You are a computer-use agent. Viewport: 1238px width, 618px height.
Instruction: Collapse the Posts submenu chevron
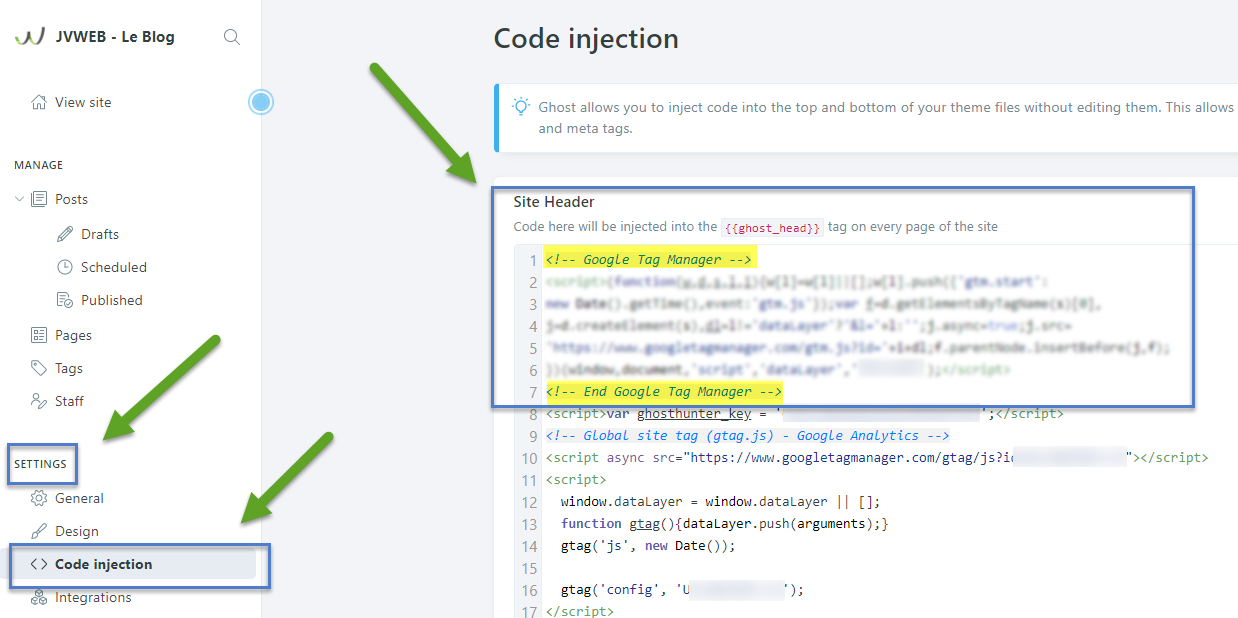click(x=19, y=199)
